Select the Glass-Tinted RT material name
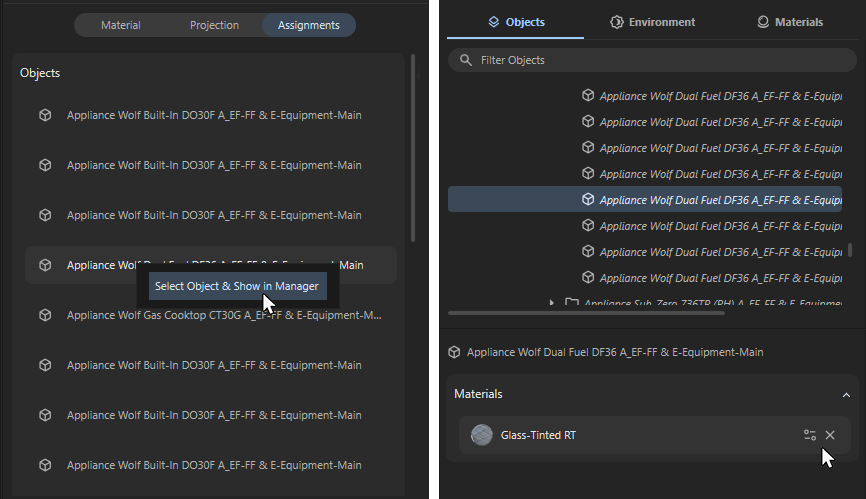 pyautogui.click(x=538, y=436)
